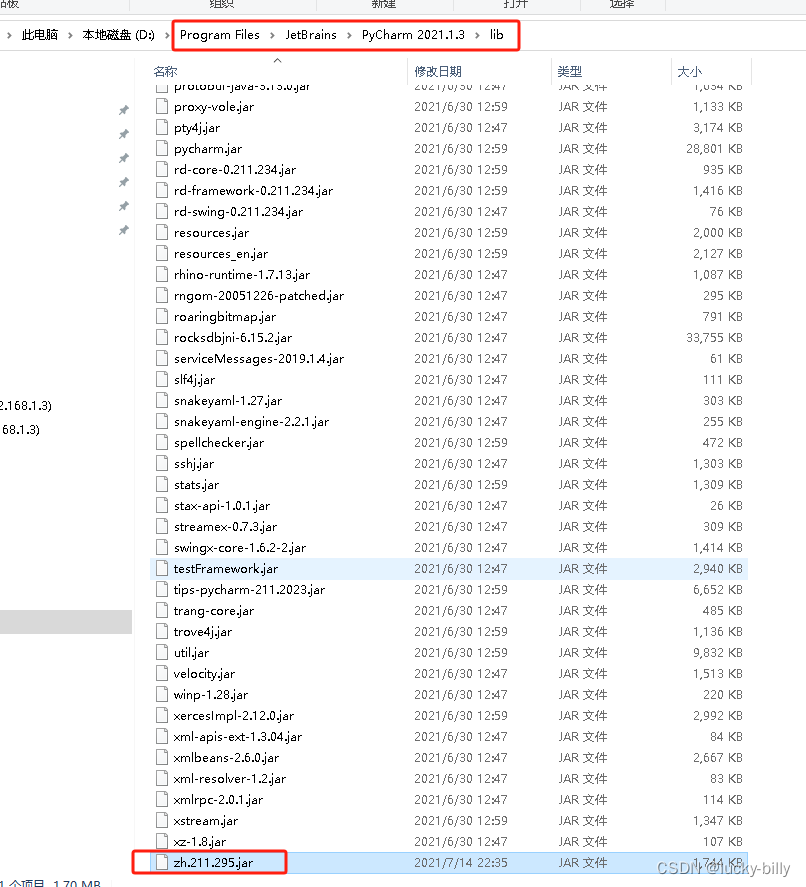The width and height of the screenshot is (806, 887).
Task: Expand the chevron after PyCharm 2021.1.3 breadcrumb
Action: 477,35
